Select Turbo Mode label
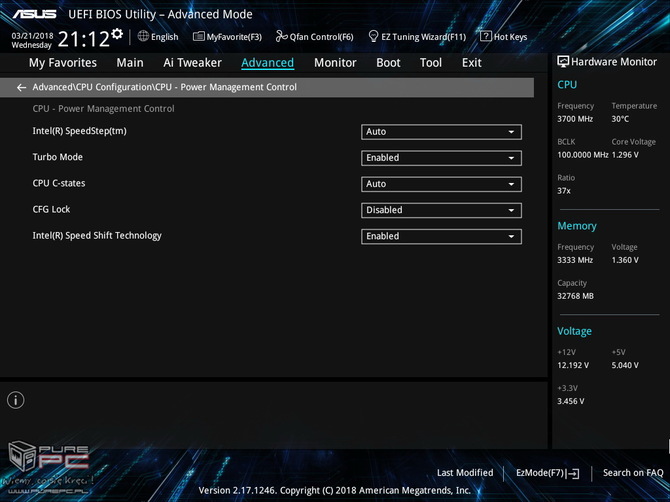 point(58,157)
